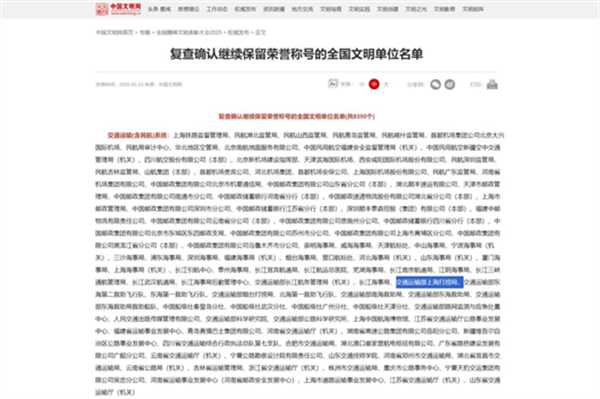Open the 文明培育 nav menu
600x399 pixels.
click(331, 9)
